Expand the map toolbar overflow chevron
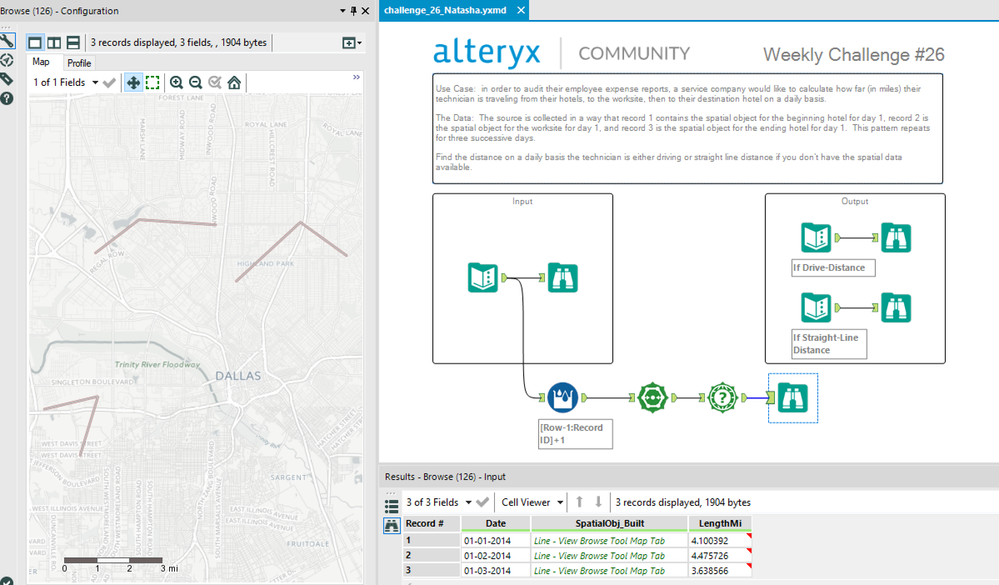Screen dimensions: 999x585 click(x=356, y=77)
